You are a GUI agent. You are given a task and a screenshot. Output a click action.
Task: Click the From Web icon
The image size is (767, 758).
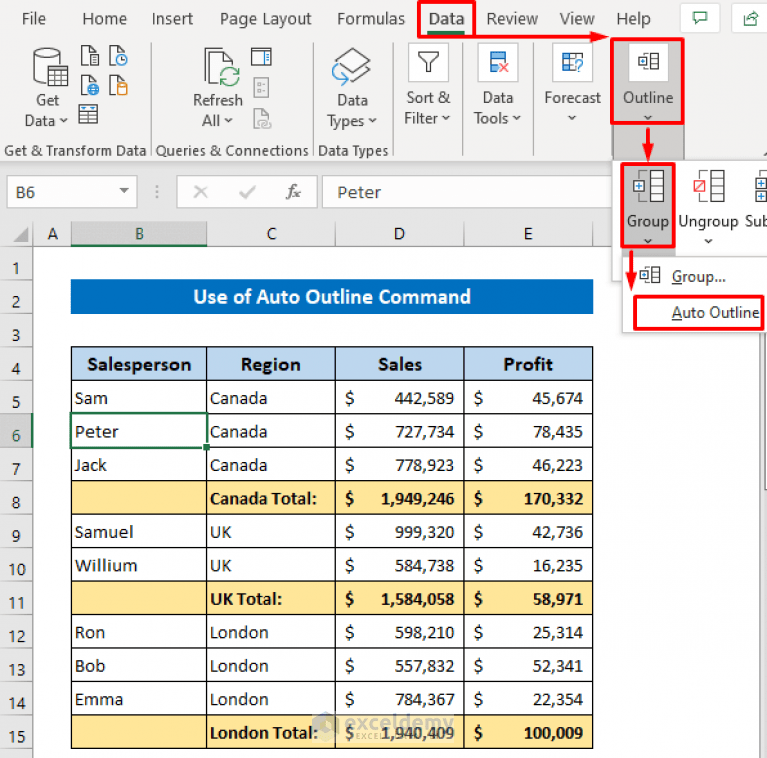(90, 85)
